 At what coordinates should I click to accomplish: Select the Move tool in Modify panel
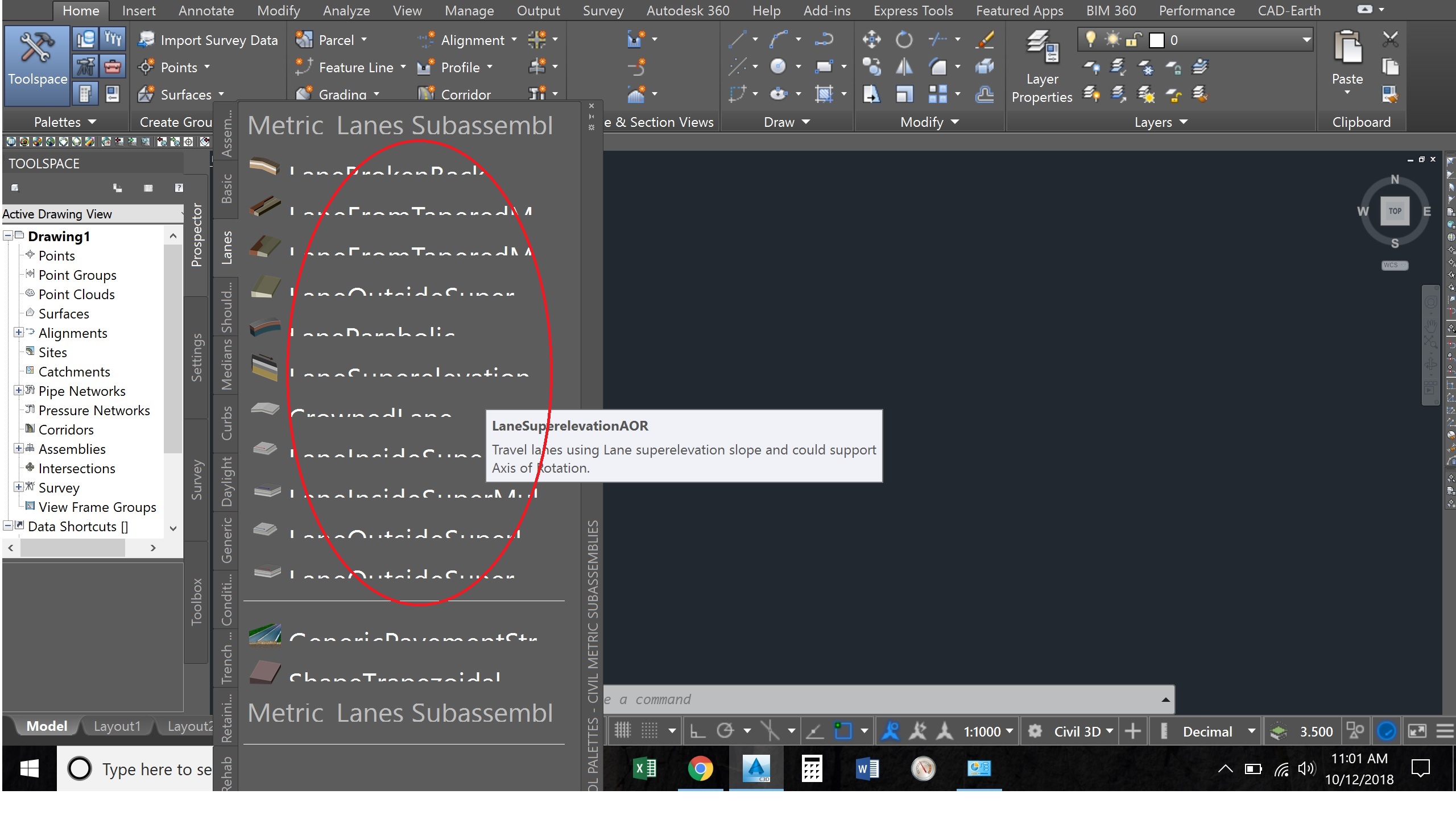871,39
